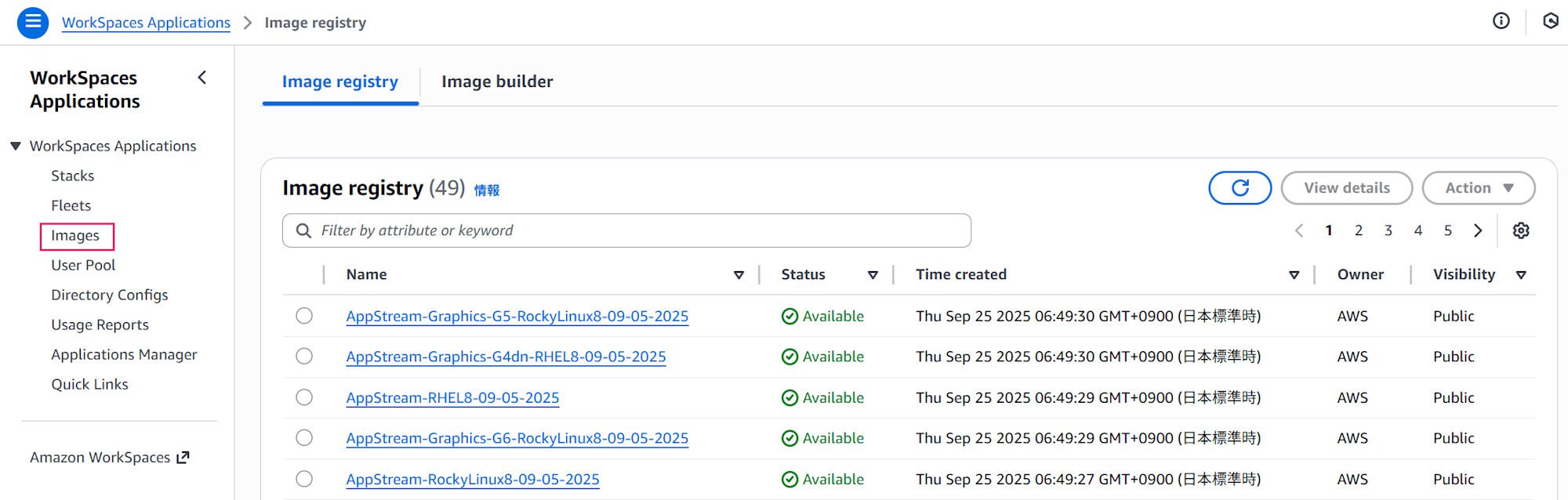
Task: Open User Pool in the sidebar
Action: tap(83, 266)
